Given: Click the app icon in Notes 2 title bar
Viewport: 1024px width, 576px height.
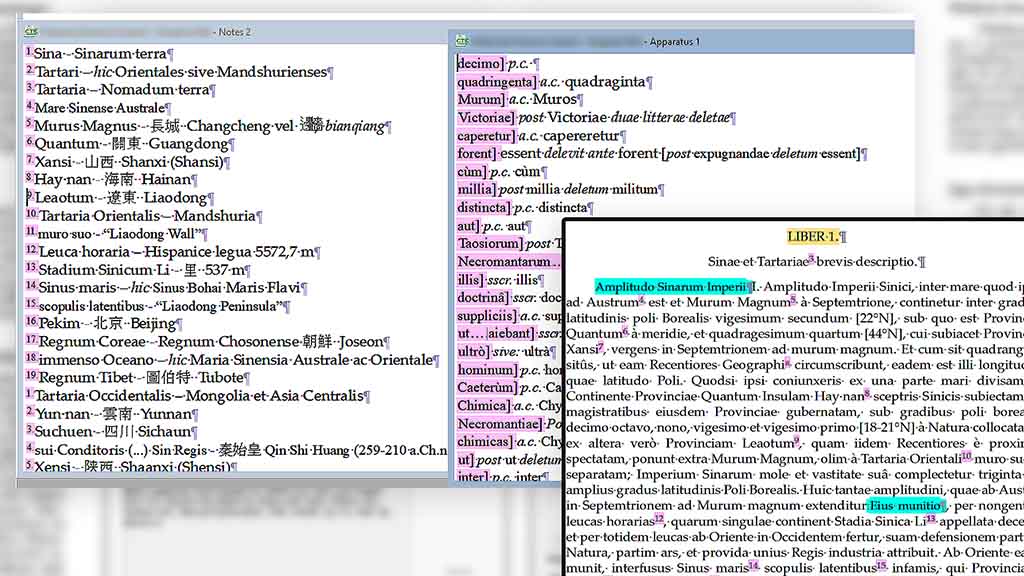Looking at the screenshot, I should pos(31,31).
